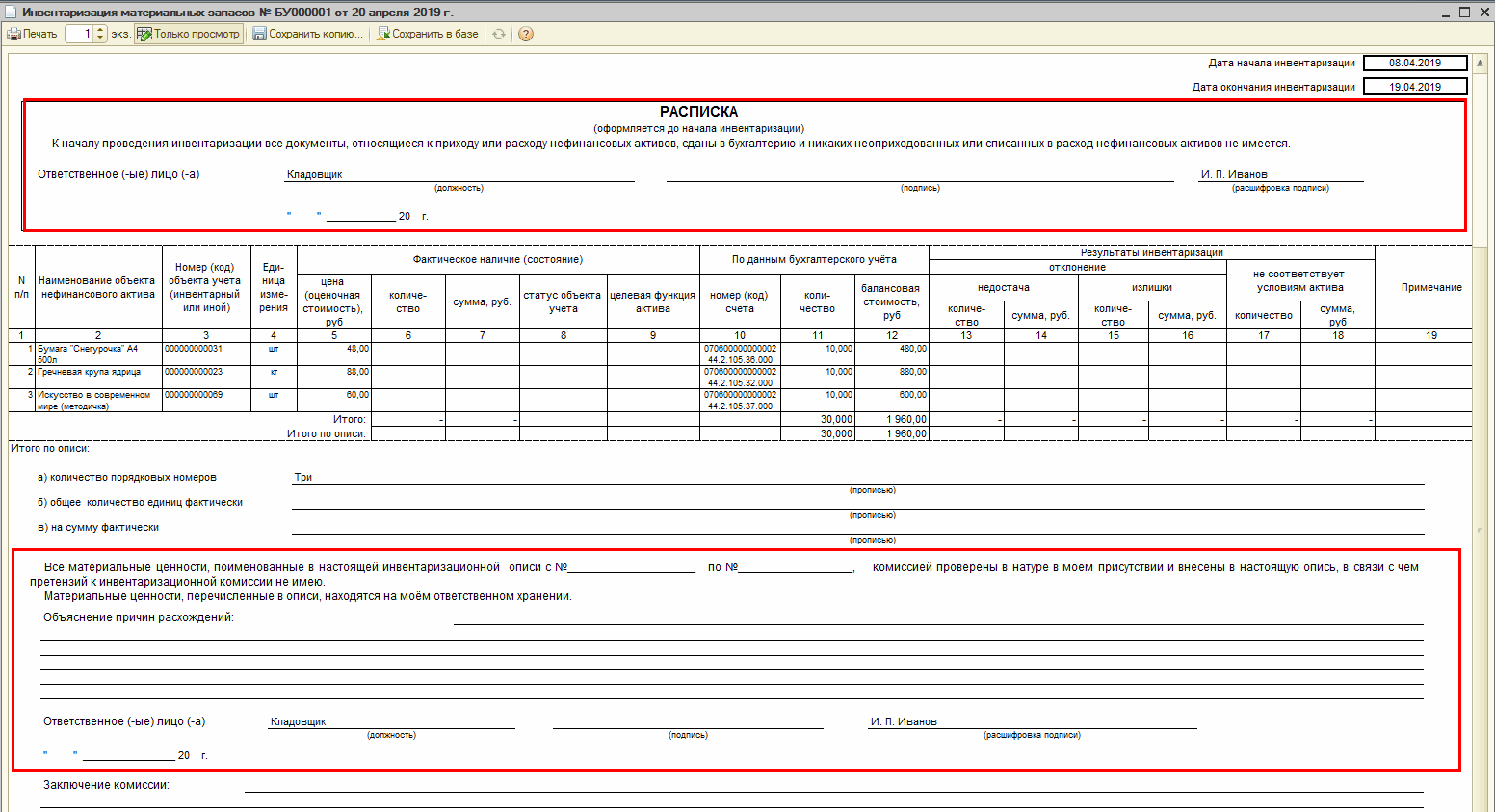Increase copies with the stepper up arrow
The height and width of the screenshot is (812, 1495).
[x=101, y=30]
